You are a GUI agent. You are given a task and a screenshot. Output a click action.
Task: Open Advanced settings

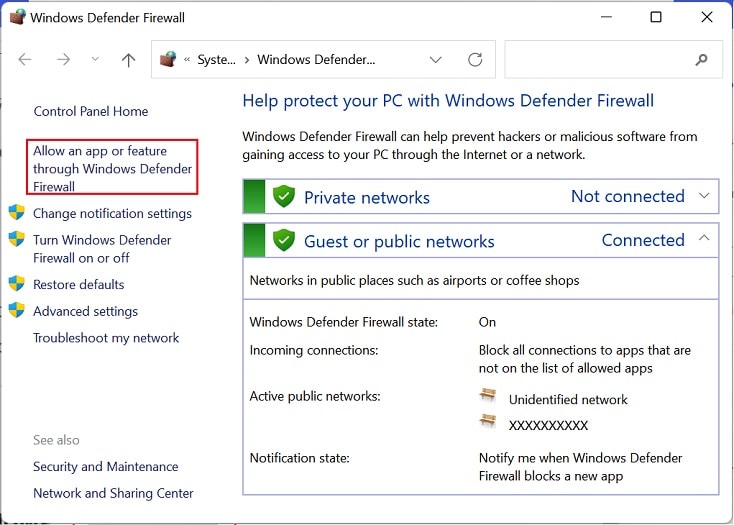pyautogui.click(x=85, y=311)
